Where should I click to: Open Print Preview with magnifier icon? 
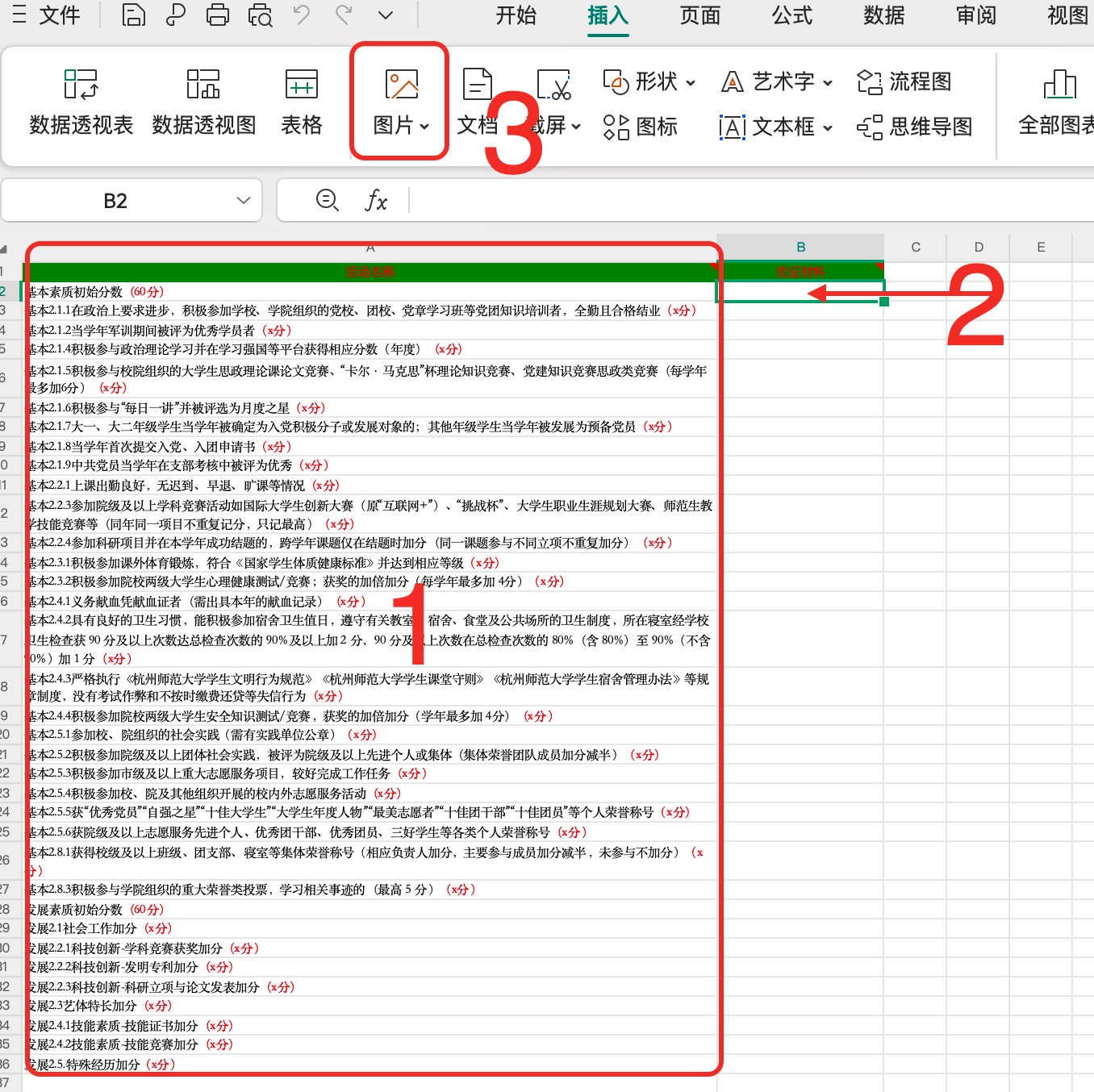260,15
